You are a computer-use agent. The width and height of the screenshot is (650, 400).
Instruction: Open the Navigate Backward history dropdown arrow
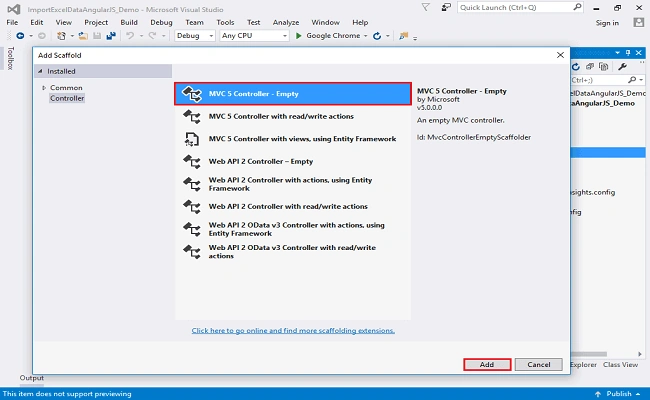pos(31,36)
